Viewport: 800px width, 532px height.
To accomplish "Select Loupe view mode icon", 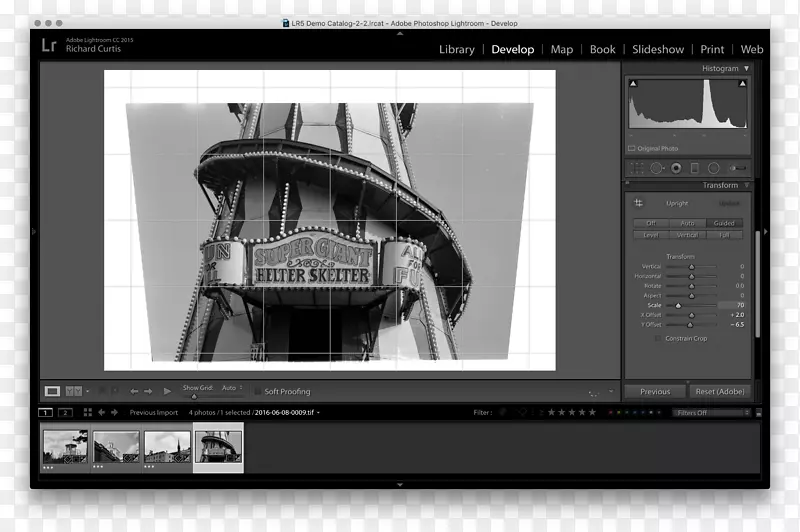I will [x=52, y=391].
